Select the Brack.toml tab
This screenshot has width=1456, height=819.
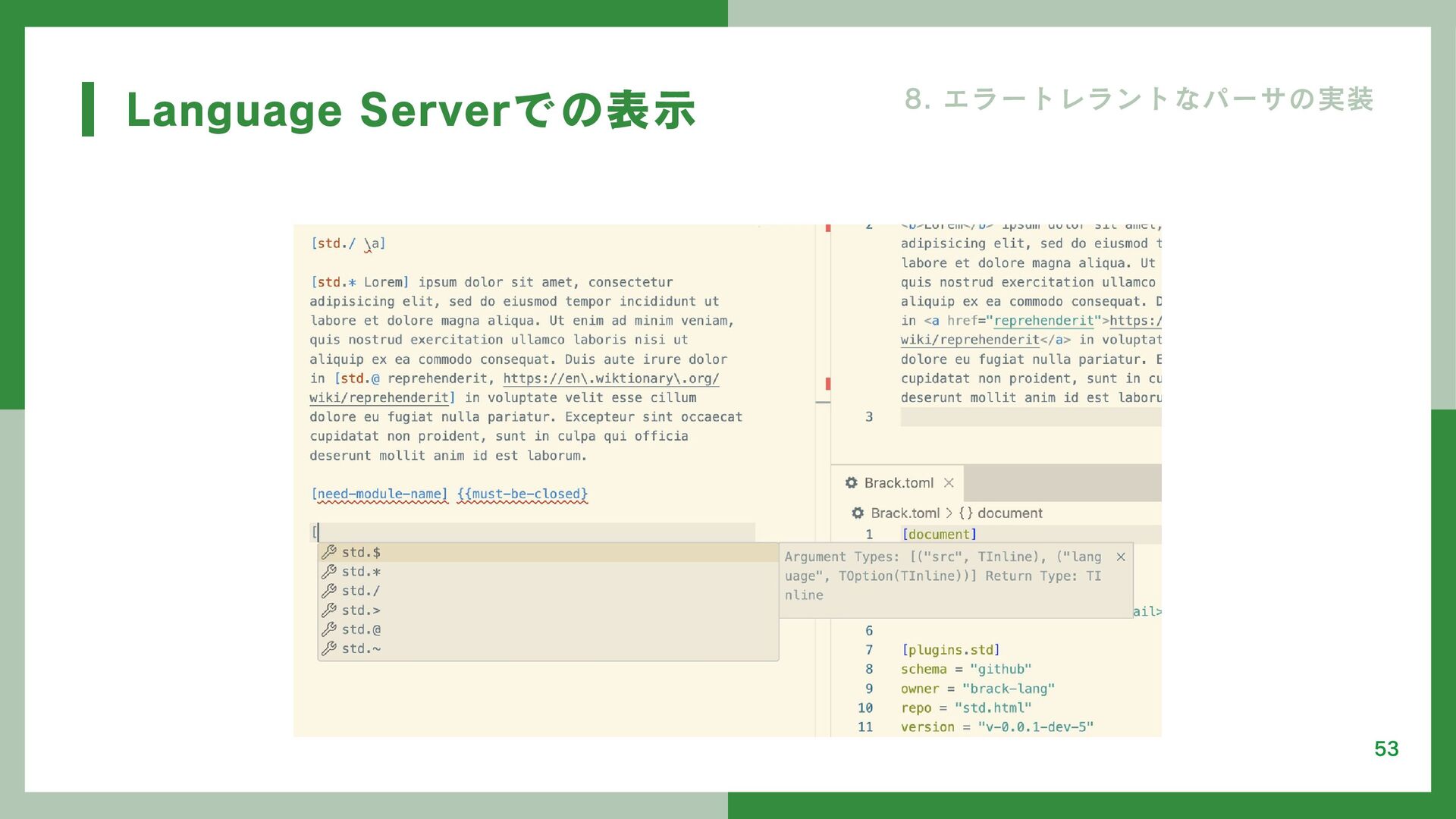click(899, 483)
